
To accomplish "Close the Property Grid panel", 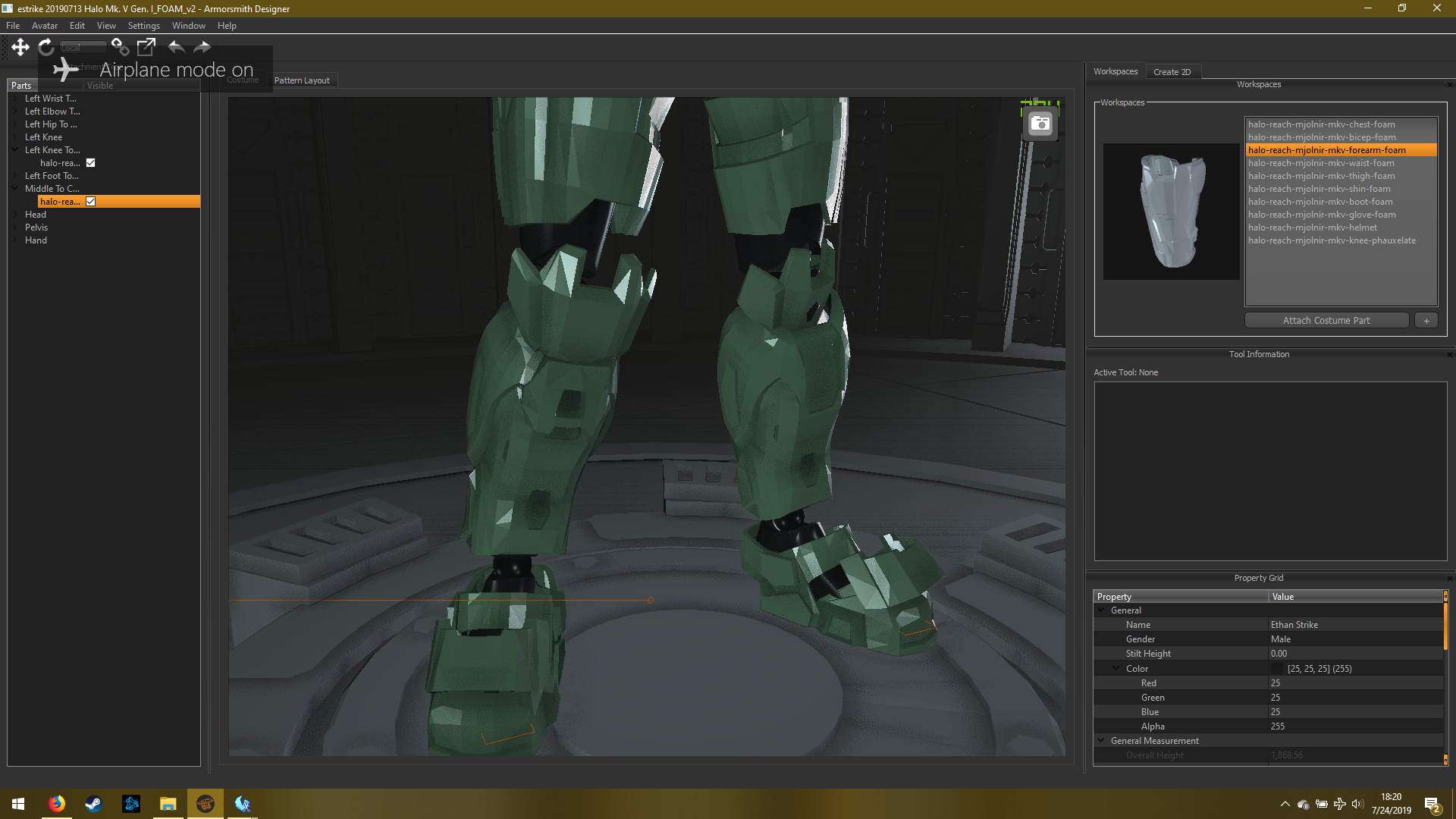I will click(1449, 579).
